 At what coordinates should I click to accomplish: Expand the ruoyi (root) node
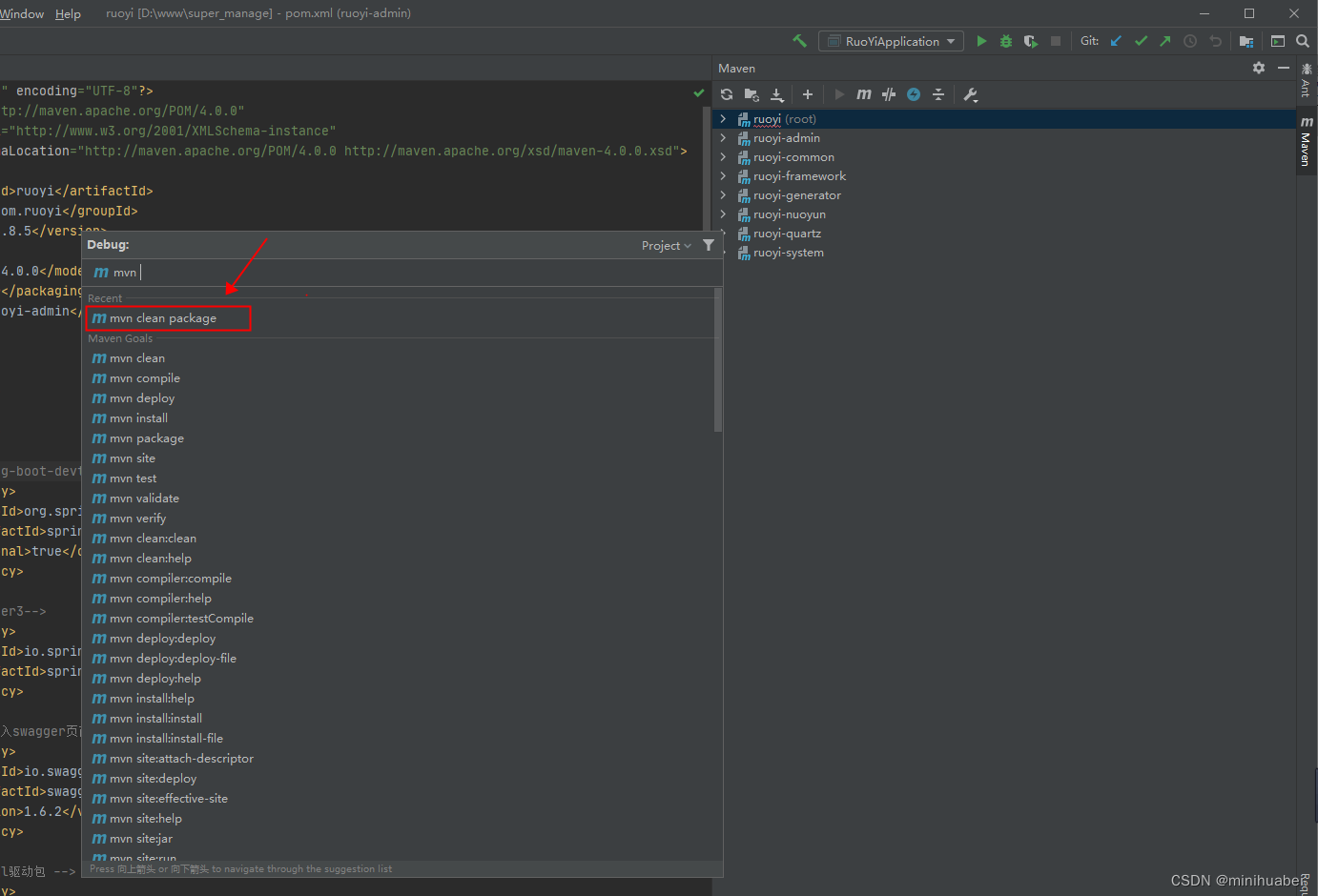(x=723, y=119)
